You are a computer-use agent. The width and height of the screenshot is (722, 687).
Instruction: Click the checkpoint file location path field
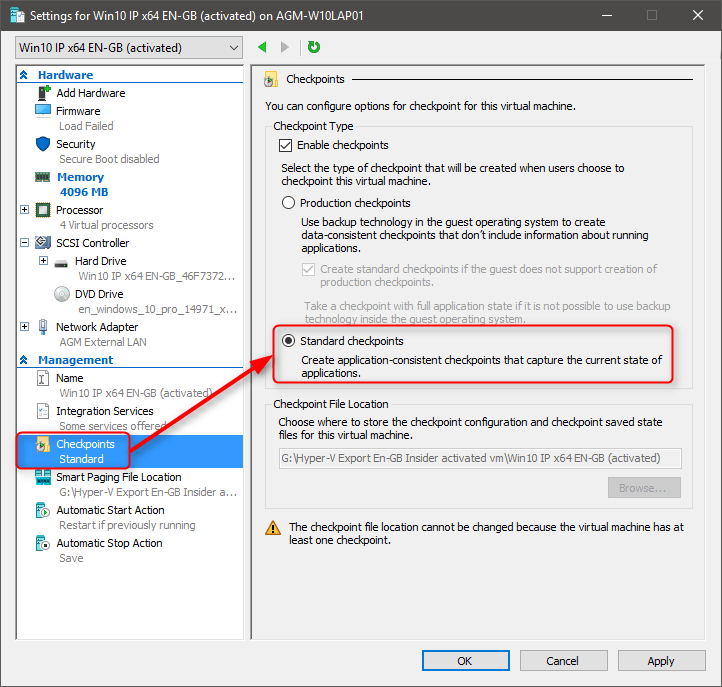(x=480, y=458)
